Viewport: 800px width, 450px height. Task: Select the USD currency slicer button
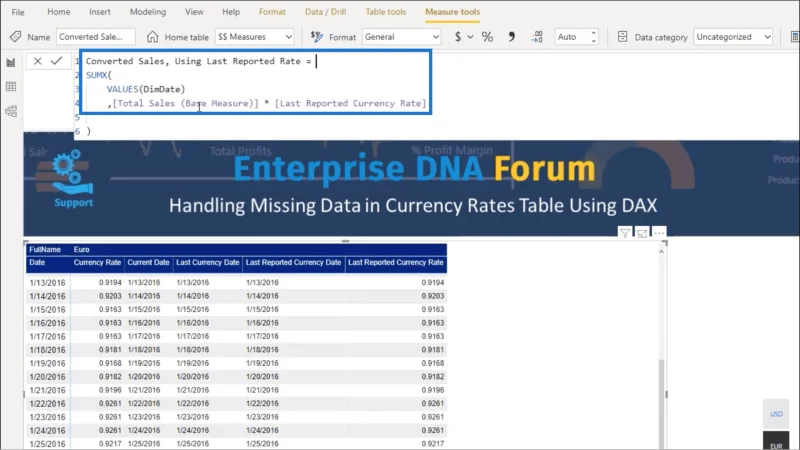[776, 414]
